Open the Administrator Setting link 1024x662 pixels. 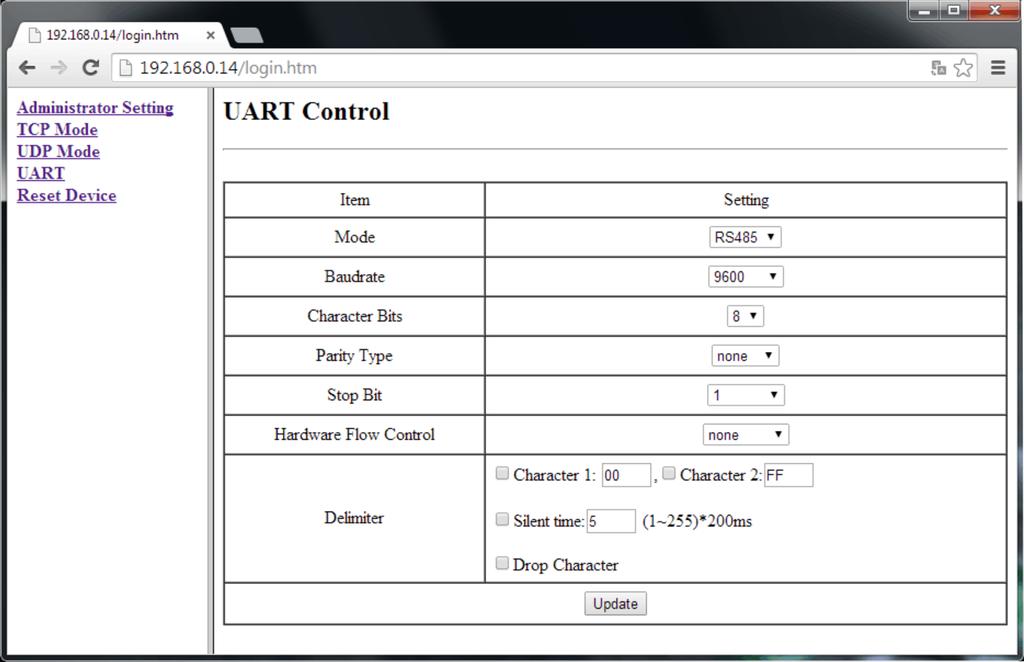pos(95,107)
